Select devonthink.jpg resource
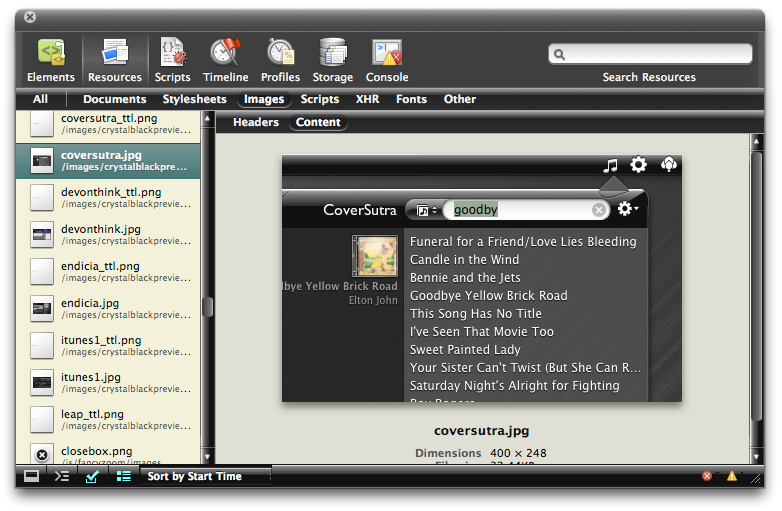 108,234
